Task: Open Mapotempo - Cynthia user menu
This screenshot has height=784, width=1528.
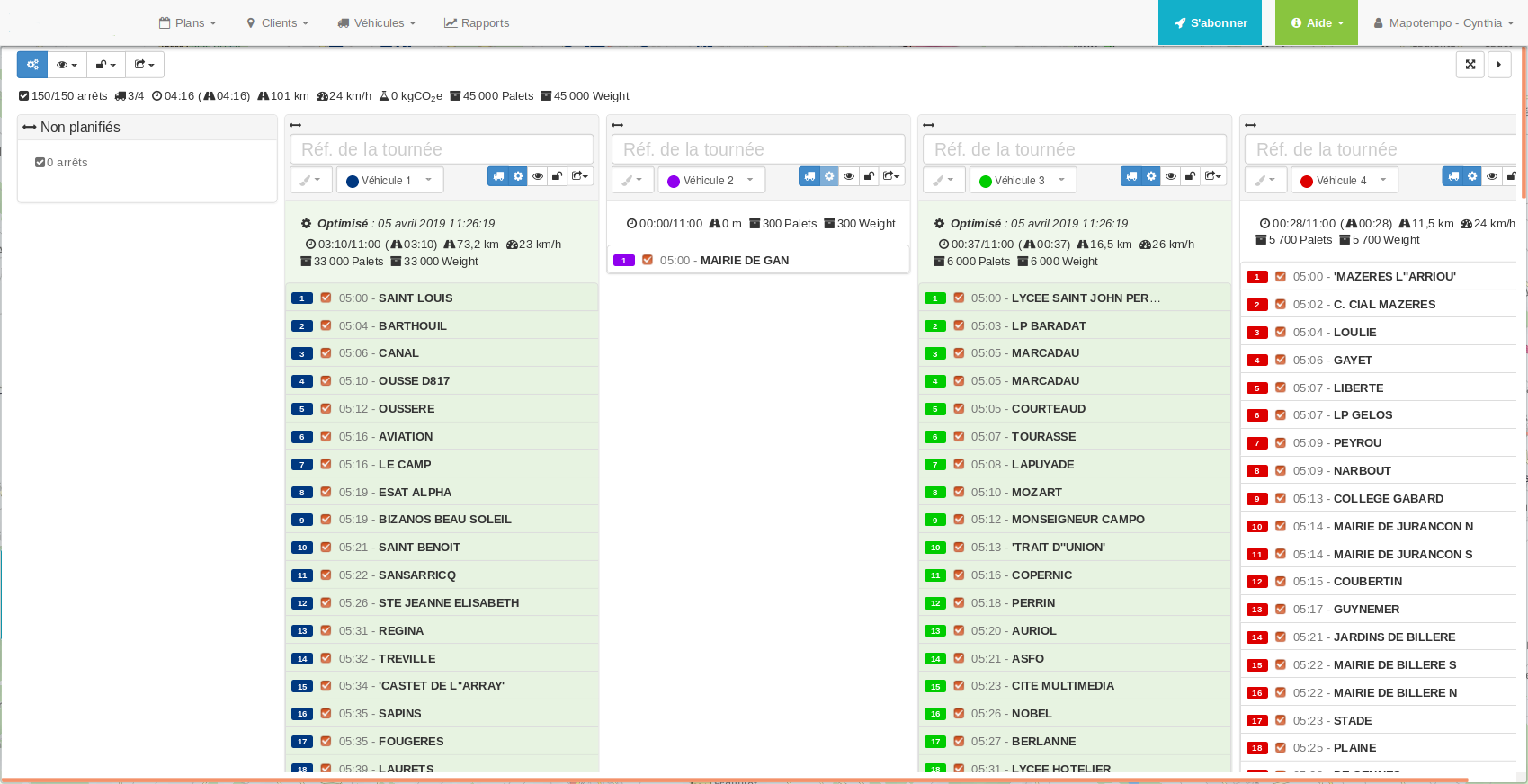Action: coord(1443,22)
